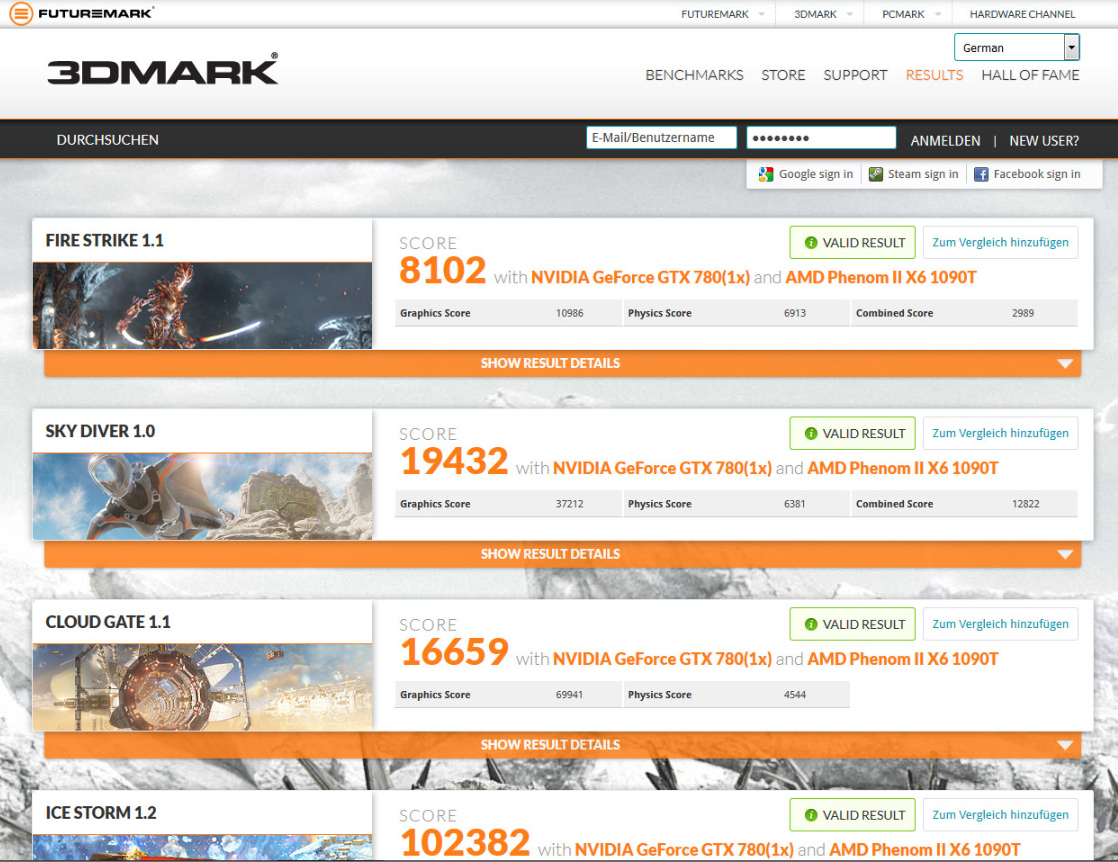1118x862 pixels.
Task: Click the Sky Diver thumbnail image
Action: (x=202, y=496)
